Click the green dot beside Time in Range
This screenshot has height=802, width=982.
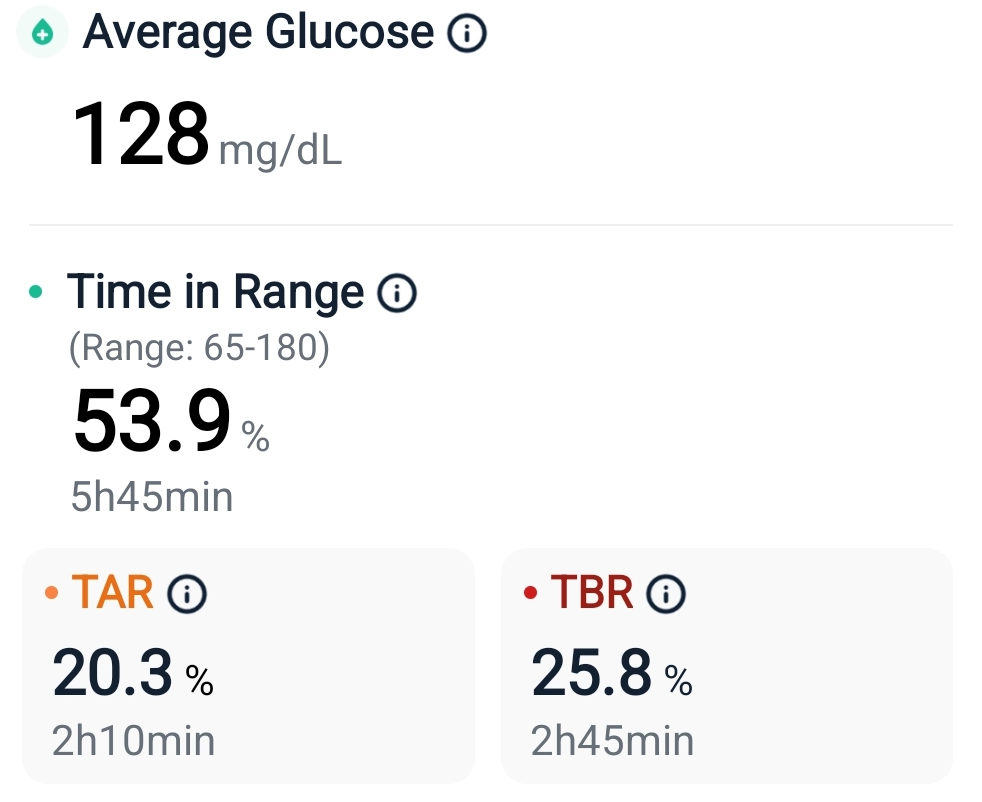click(37, 293)
